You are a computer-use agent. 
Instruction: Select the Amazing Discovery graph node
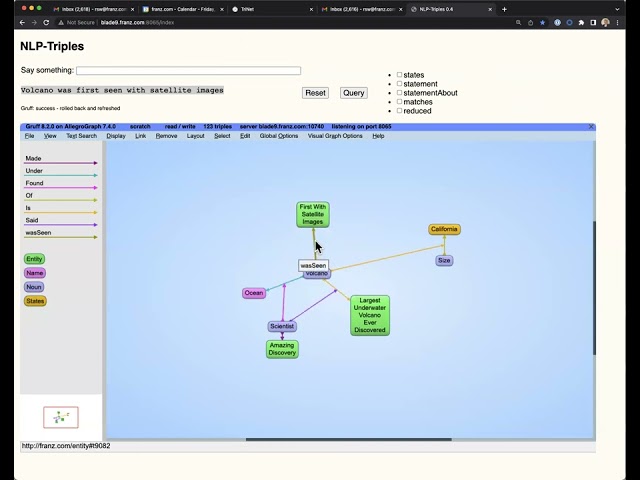pyautogui.click(x=282, y=349)
